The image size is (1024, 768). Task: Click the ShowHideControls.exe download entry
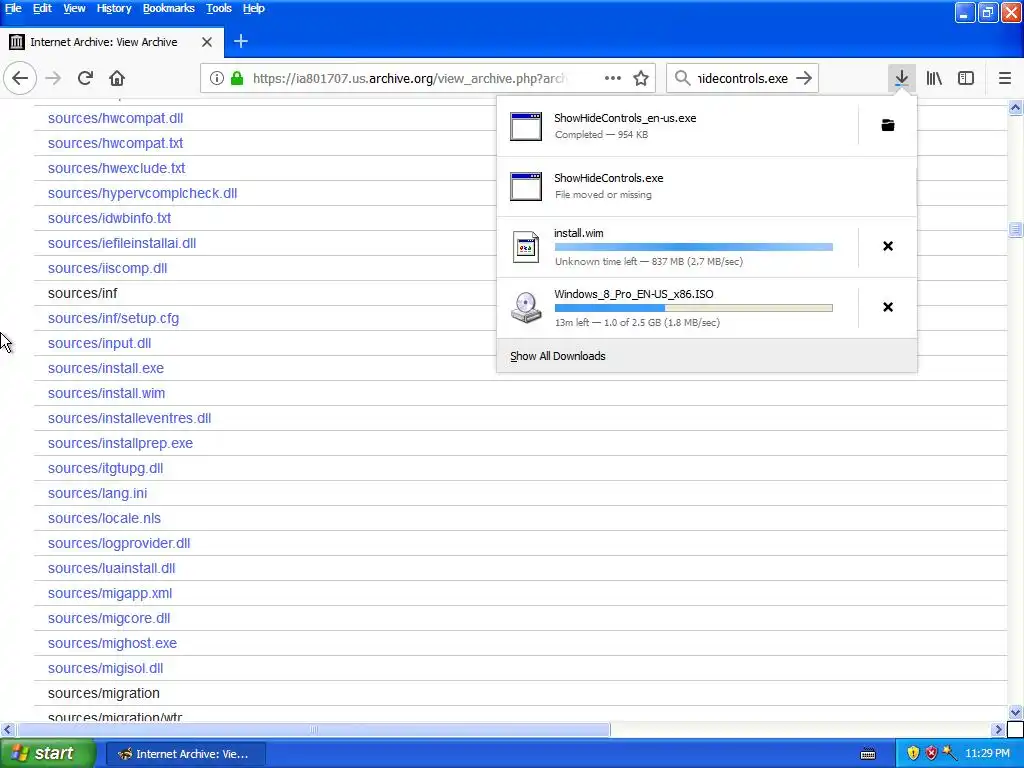pos(707,187)
